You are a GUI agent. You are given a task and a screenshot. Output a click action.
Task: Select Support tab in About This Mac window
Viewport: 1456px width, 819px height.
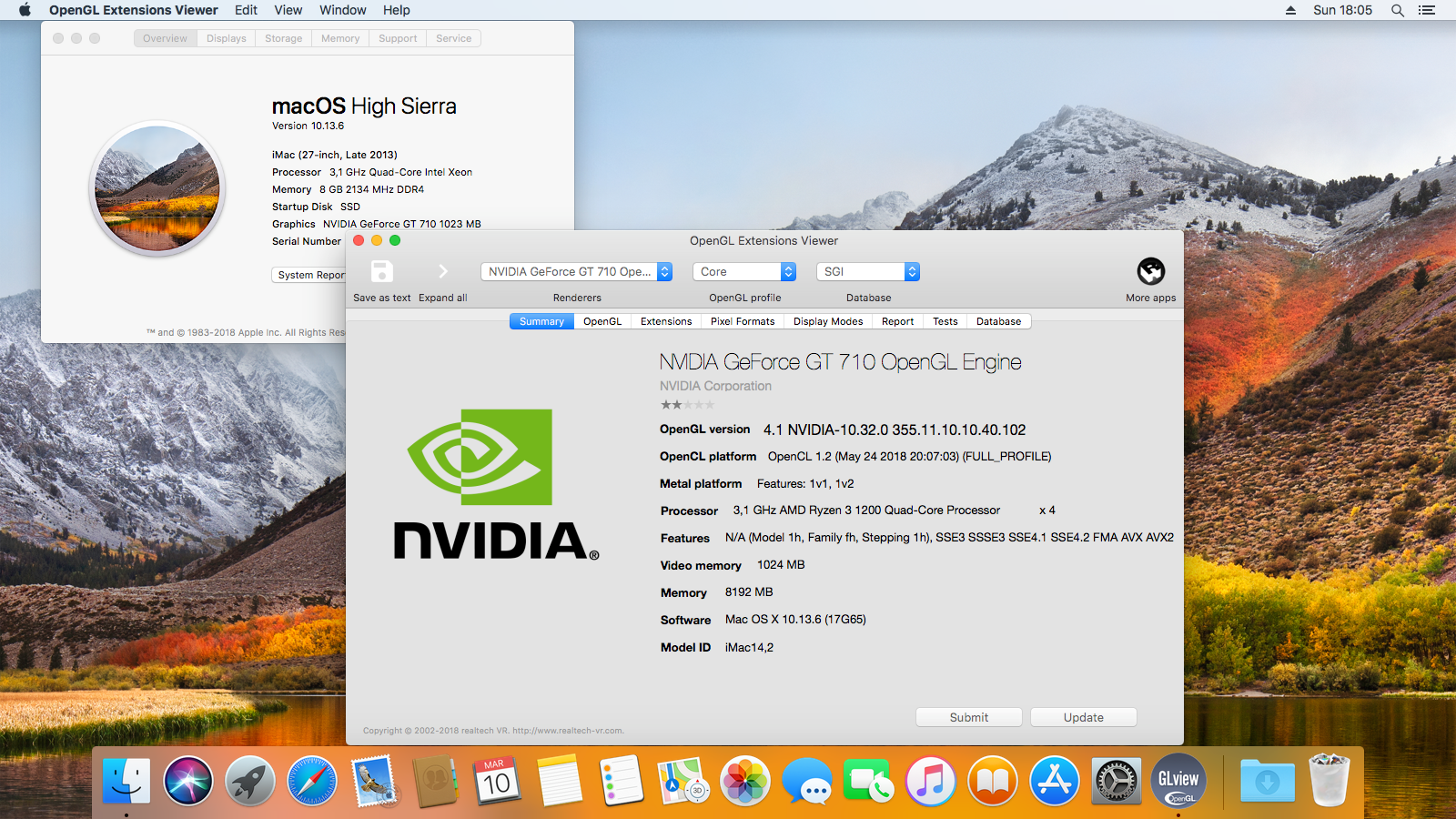point(398,38)
